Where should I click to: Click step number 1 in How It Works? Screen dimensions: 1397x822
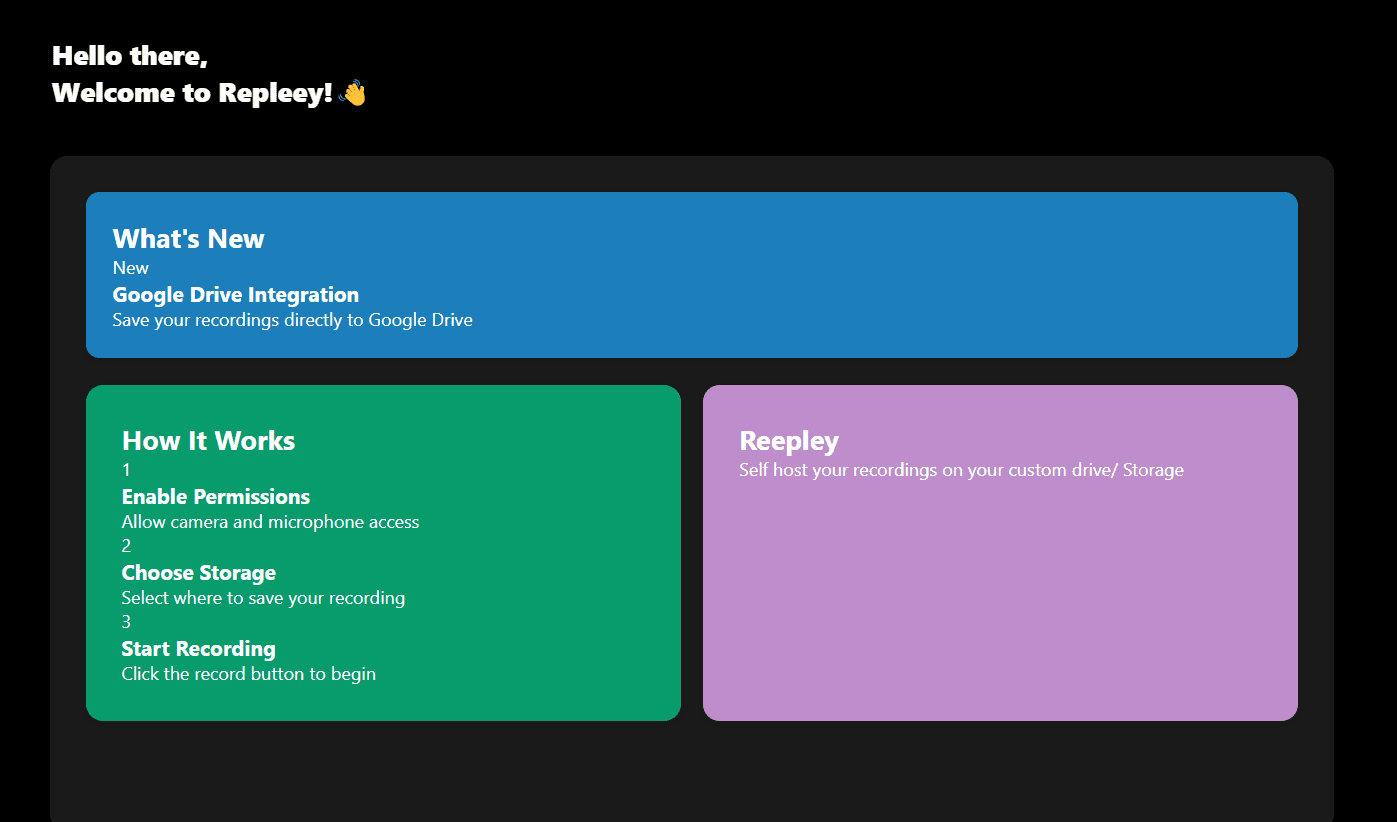[126, 470]
